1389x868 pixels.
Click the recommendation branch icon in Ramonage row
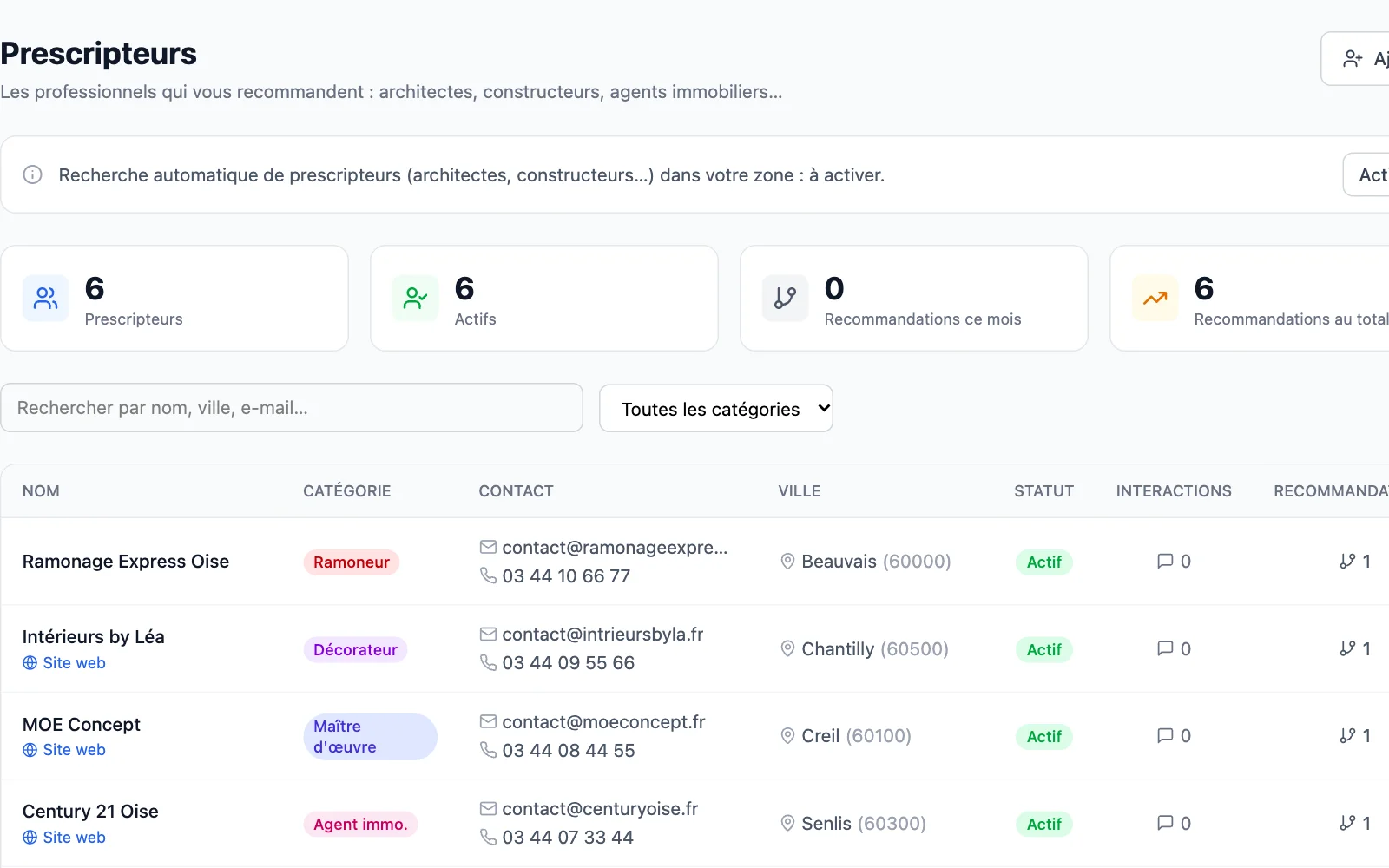coord(1347,561)
